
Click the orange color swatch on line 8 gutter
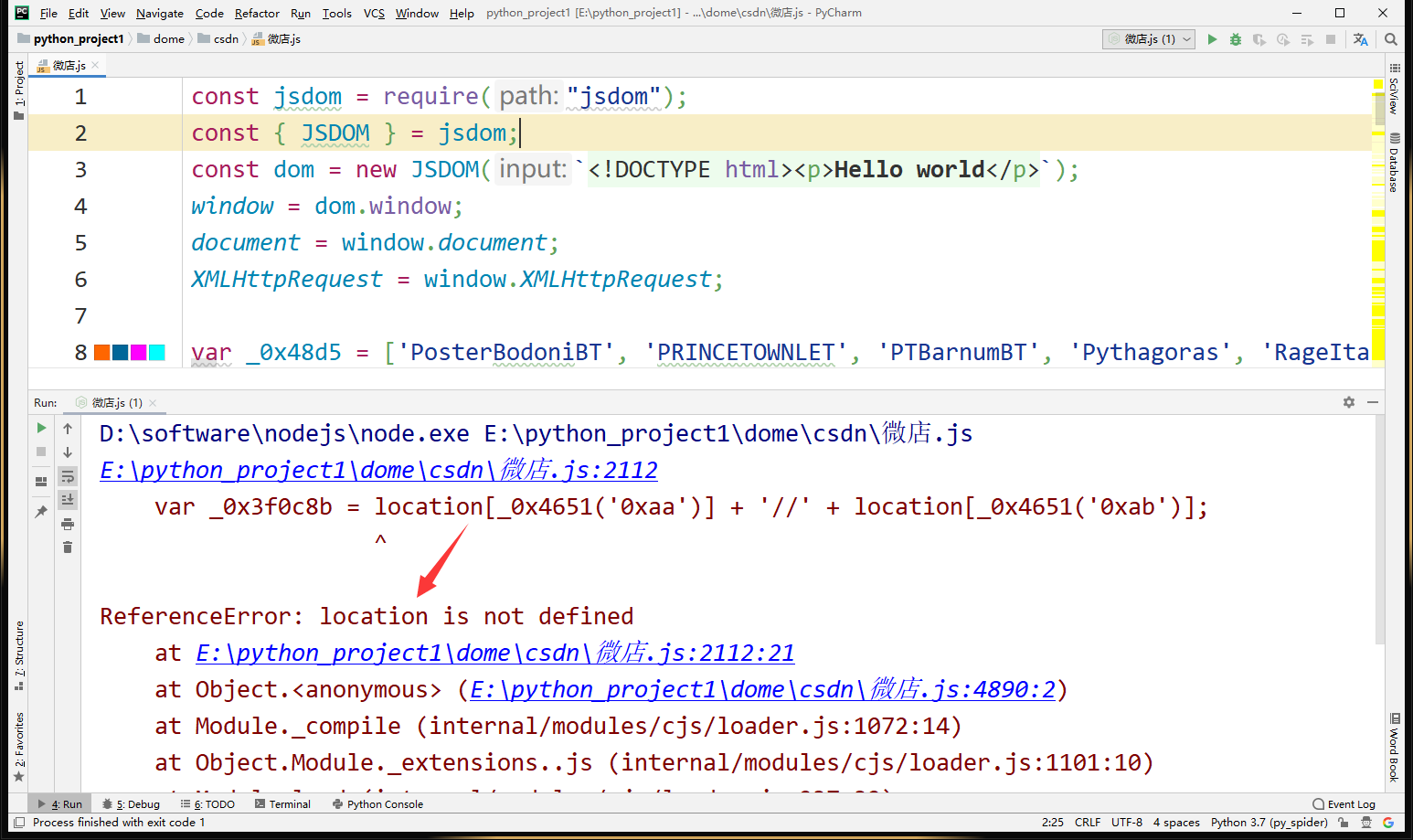[x=102, y=353]
